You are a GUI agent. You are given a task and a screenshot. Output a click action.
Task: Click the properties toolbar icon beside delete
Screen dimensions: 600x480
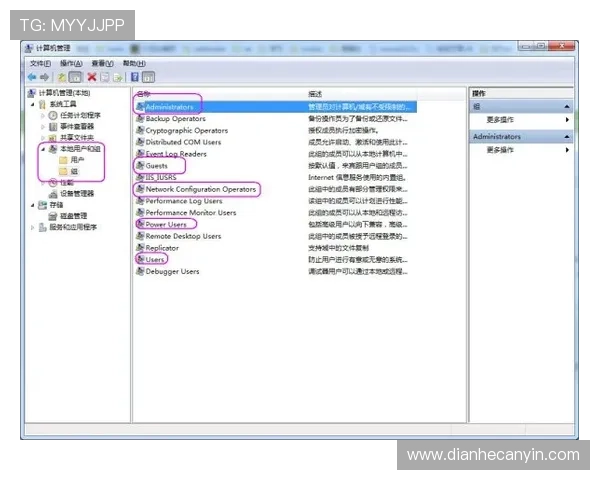105,77
